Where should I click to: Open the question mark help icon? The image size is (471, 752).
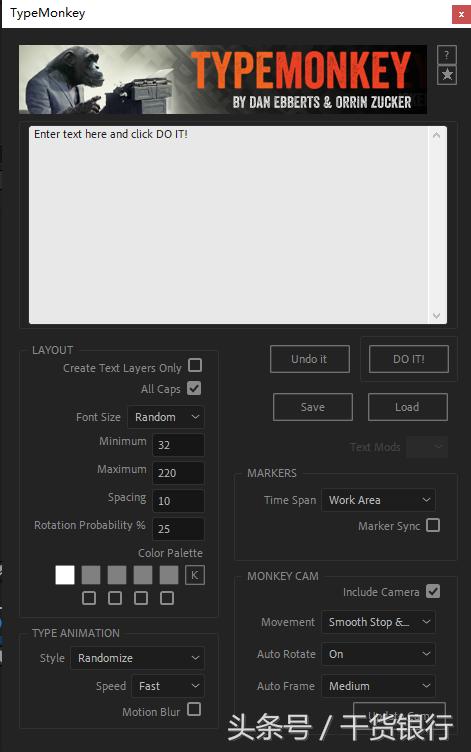(x=447, y=55)
